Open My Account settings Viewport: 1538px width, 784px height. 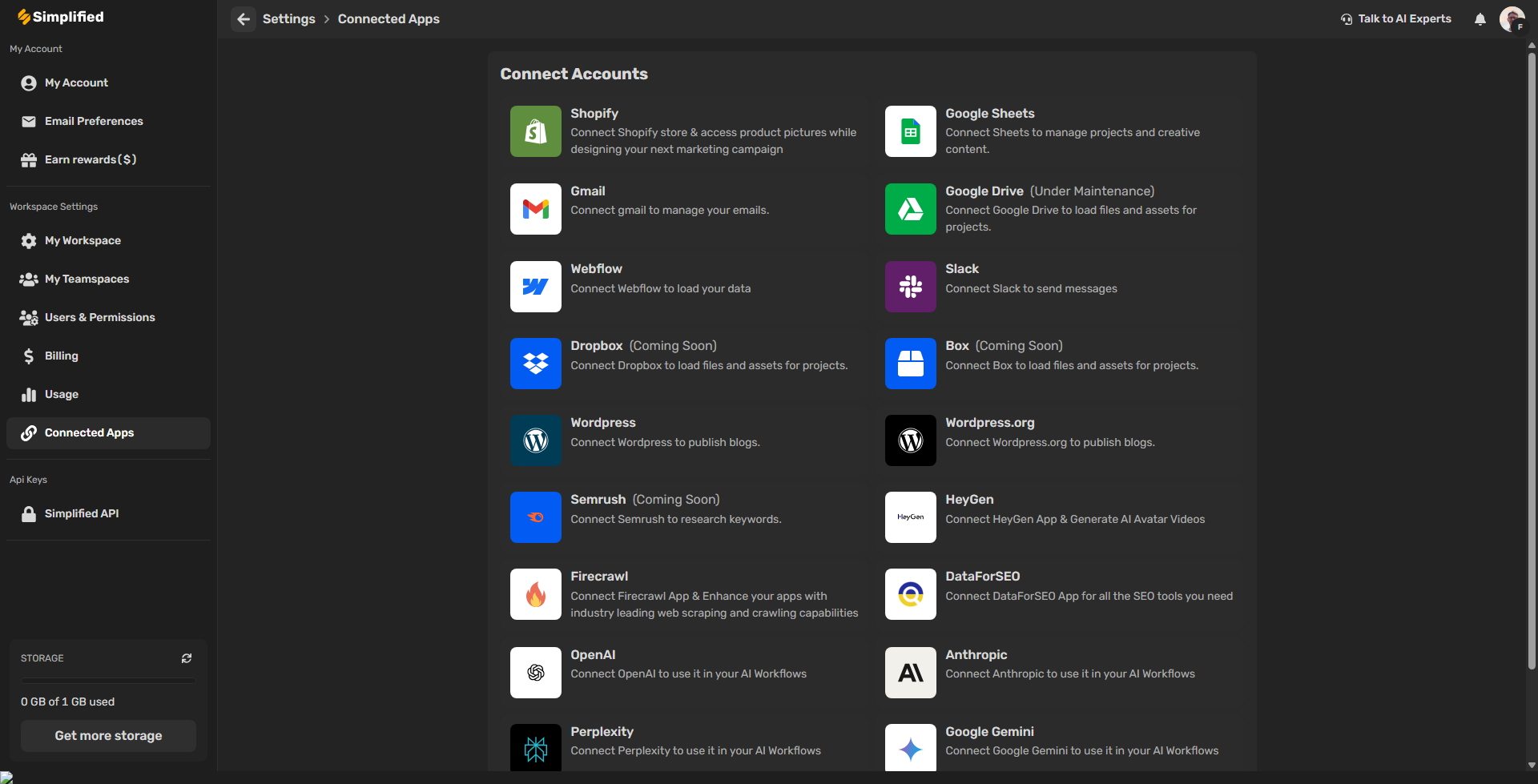108,83
